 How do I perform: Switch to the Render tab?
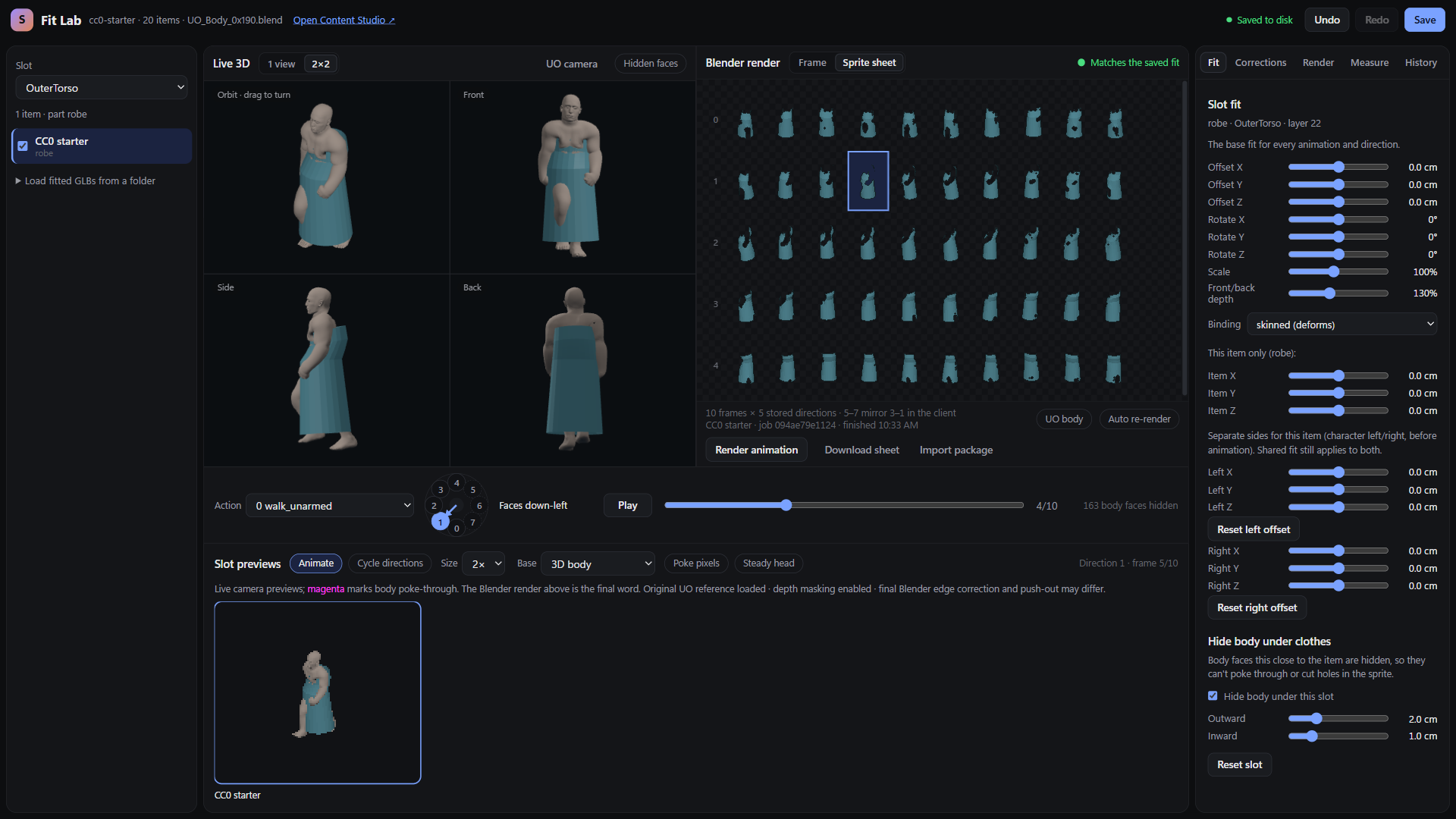click(x=1318, y=63)
